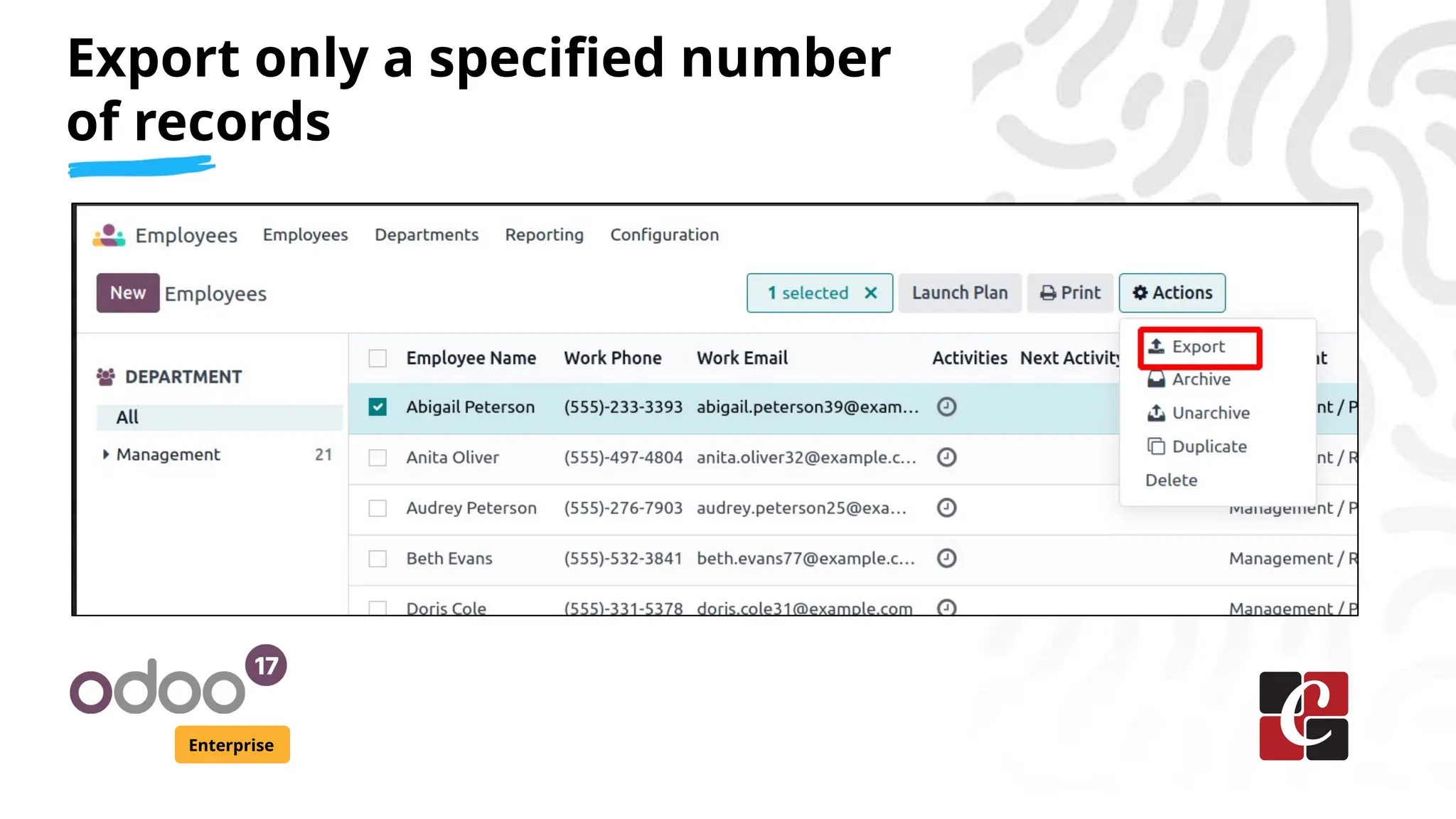Click the Management count 21
The height and width of the screenshot is (819, 1456).
[323, 454]
